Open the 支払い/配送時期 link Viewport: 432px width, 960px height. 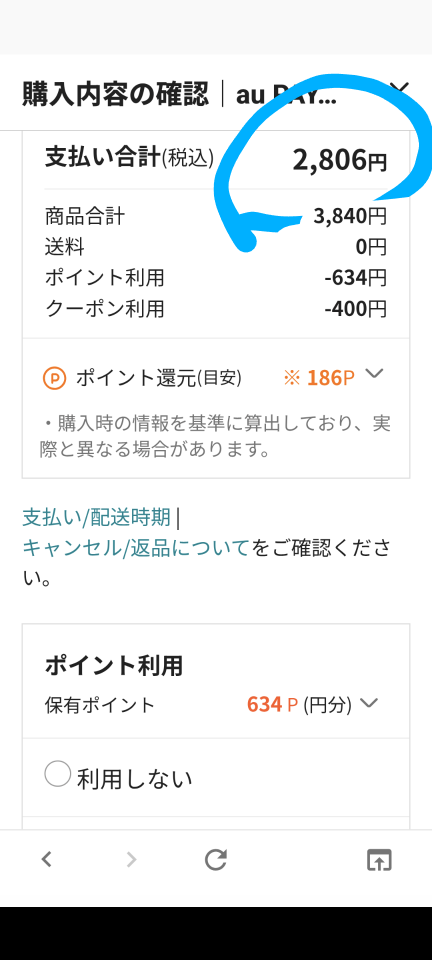pyautogui.click(x=96, y=518)
